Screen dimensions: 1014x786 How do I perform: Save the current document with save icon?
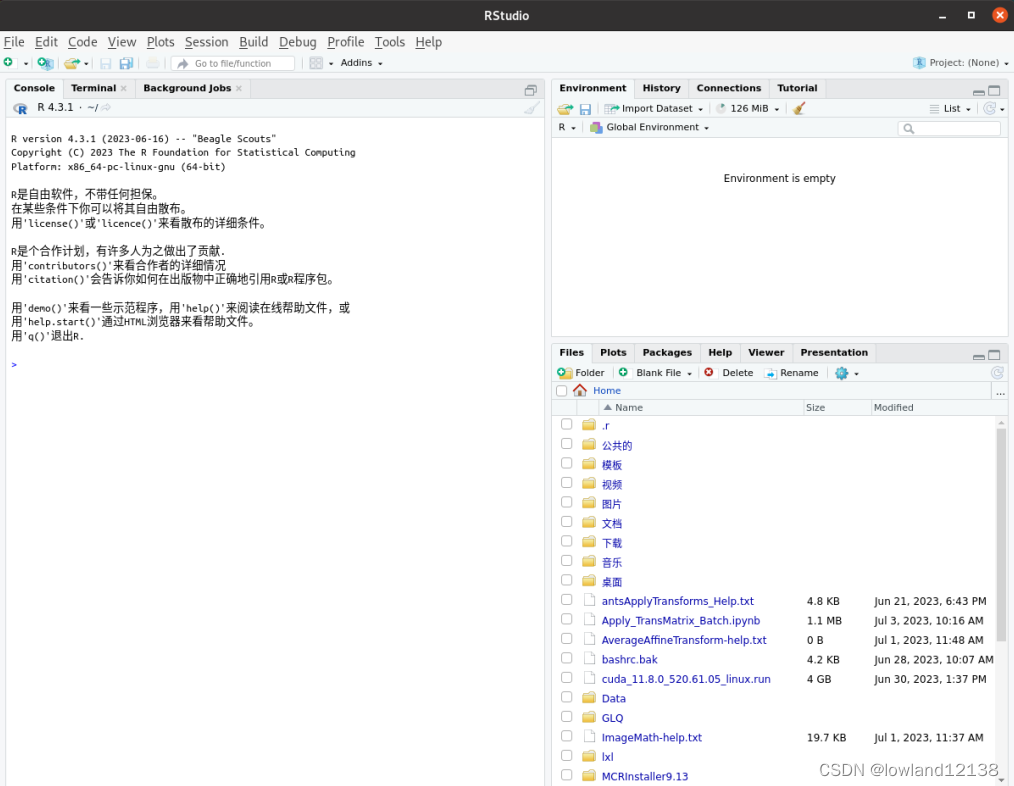point(105,62)
